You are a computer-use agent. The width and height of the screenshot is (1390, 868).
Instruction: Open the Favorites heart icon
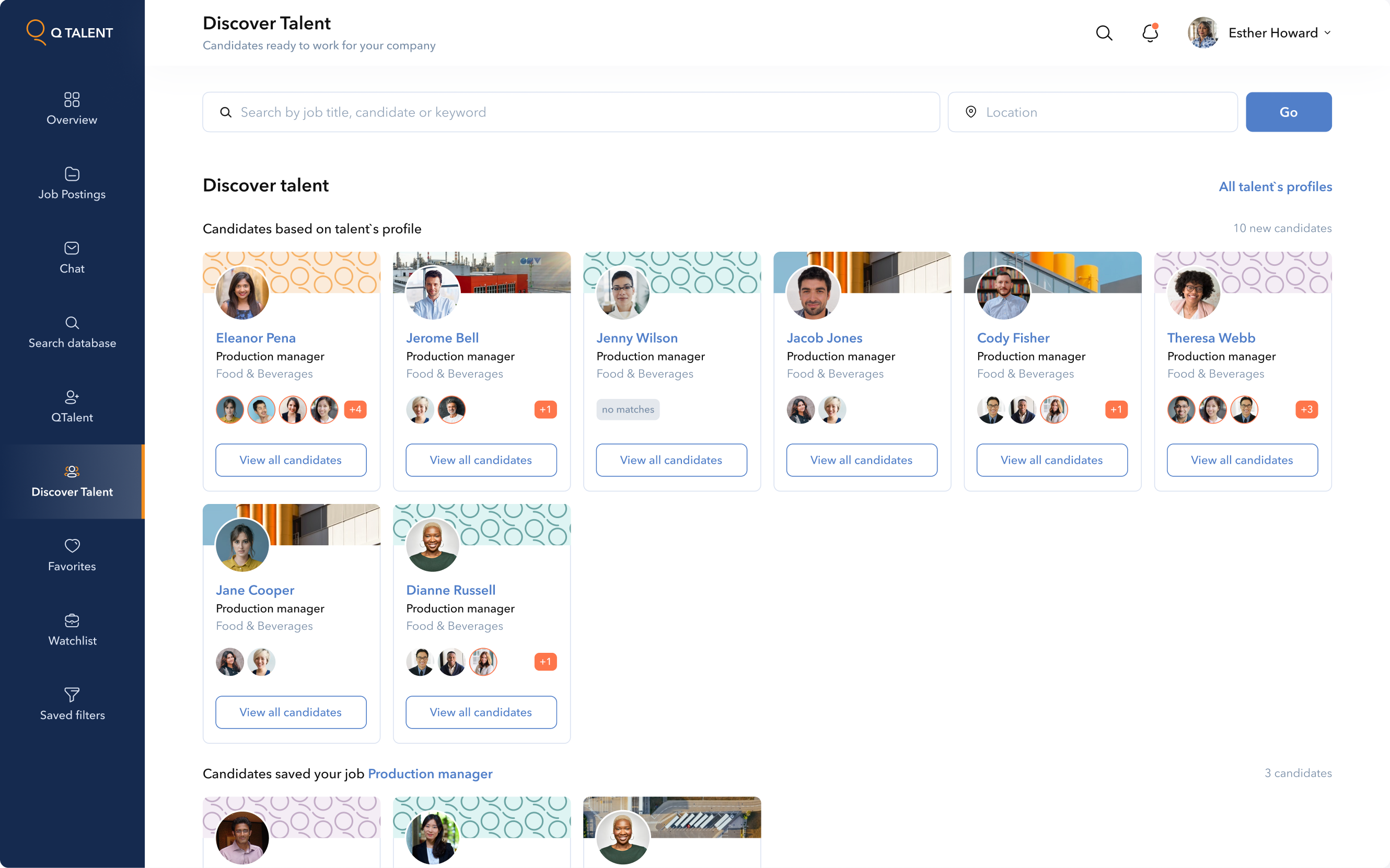(x=72, y=545)
